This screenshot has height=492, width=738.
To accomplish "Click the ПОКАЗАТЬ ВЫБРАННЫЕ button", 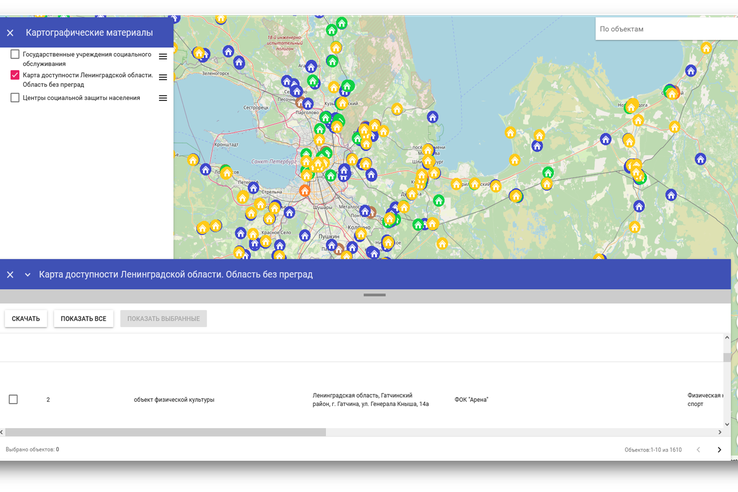I will 163,319.
